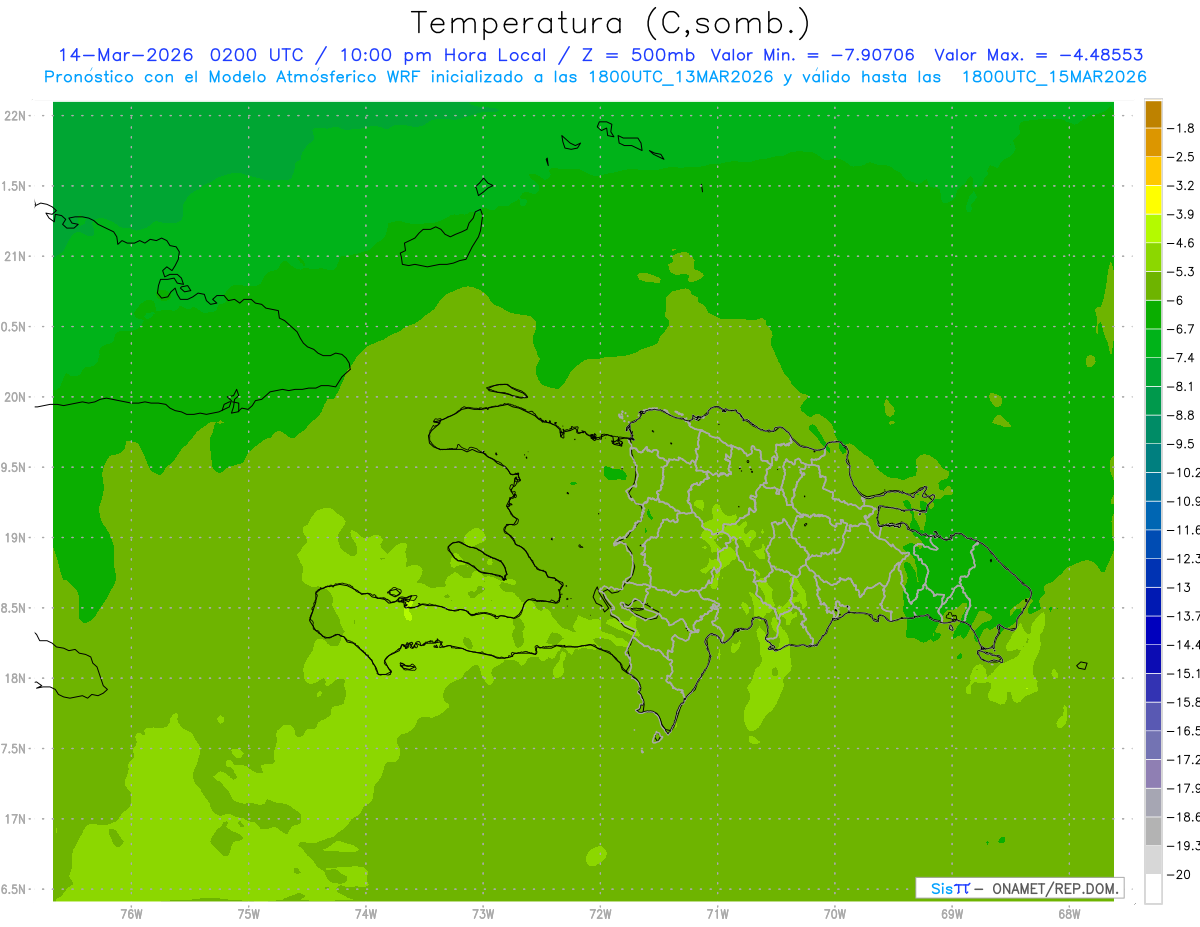Click the '-13' colorbar label
The width and height of the screenshot is (1200, 927).
coord(1178,587)
